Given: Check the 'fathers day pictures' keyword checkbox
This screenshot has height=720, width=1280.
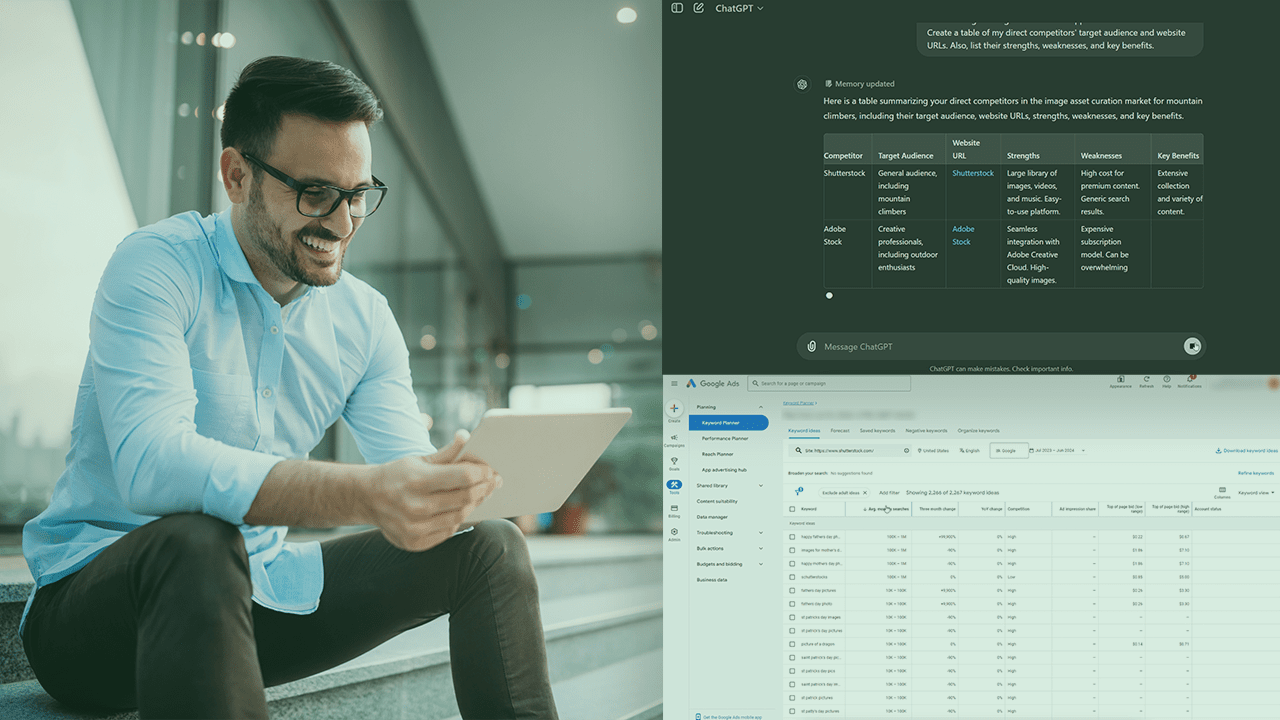Looking at the screenshot, I should coord(792,591).
